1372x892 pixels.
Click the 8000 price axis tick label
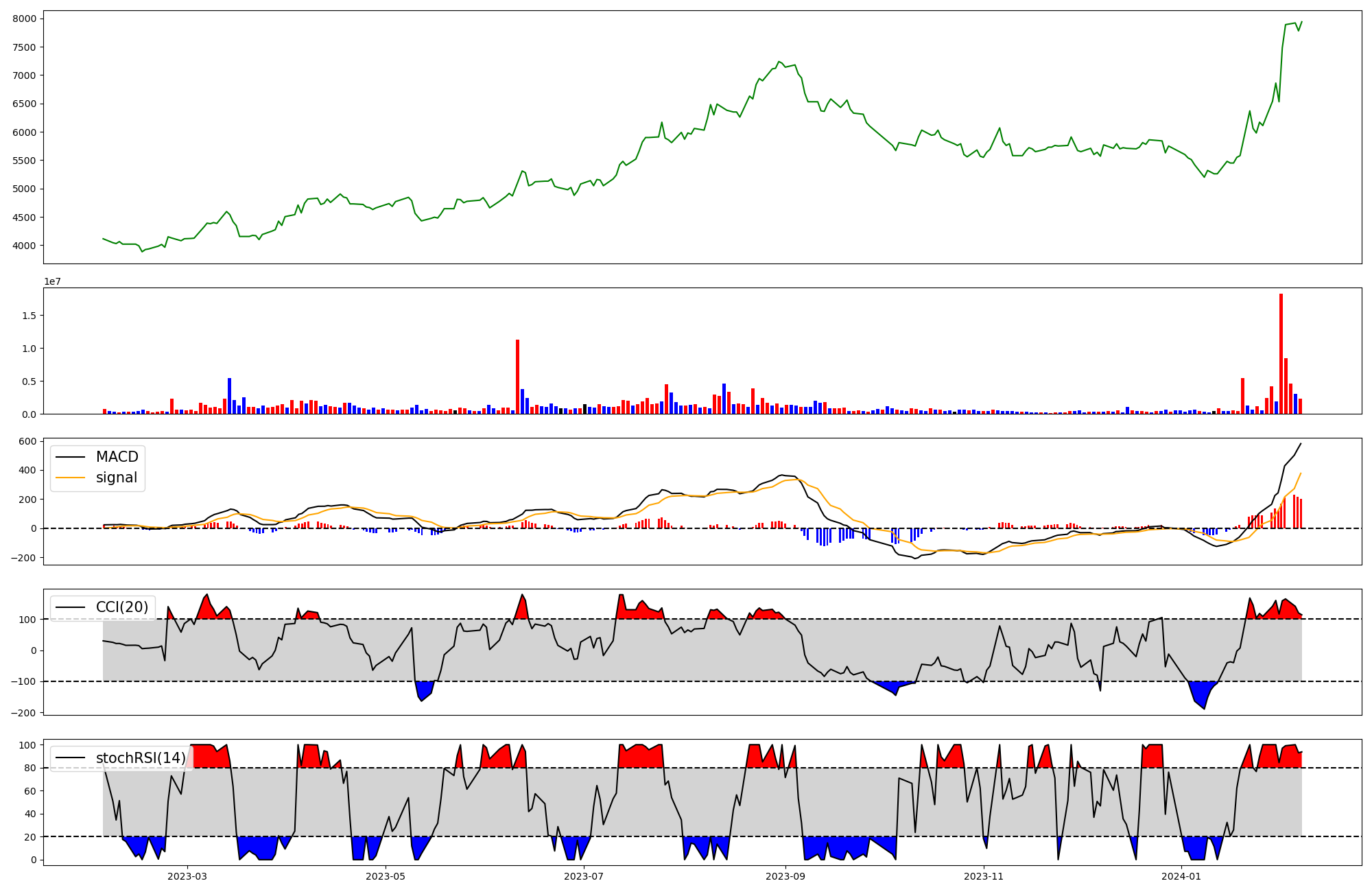pyautogui.click(x=24, y=19)
